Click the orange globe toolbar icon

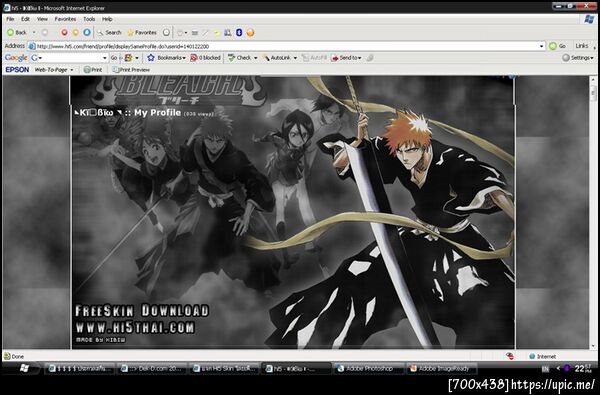tap(250, 33)
